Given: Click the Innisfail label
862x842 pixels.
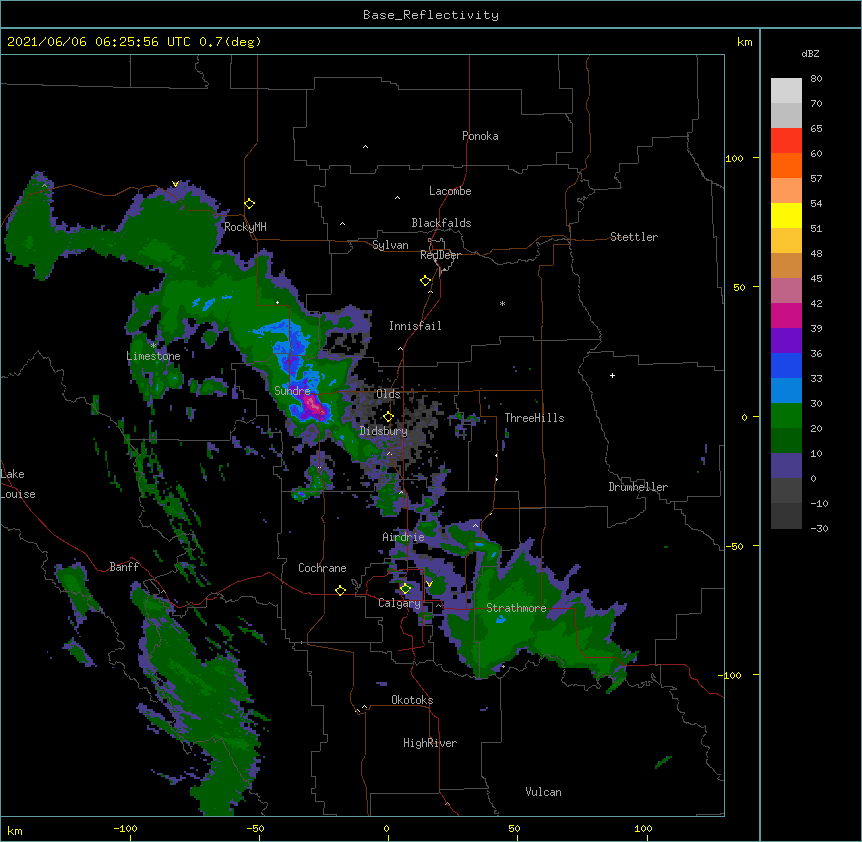Looking at the screenshot, I should pyautogui.click(x=415, y=326).
